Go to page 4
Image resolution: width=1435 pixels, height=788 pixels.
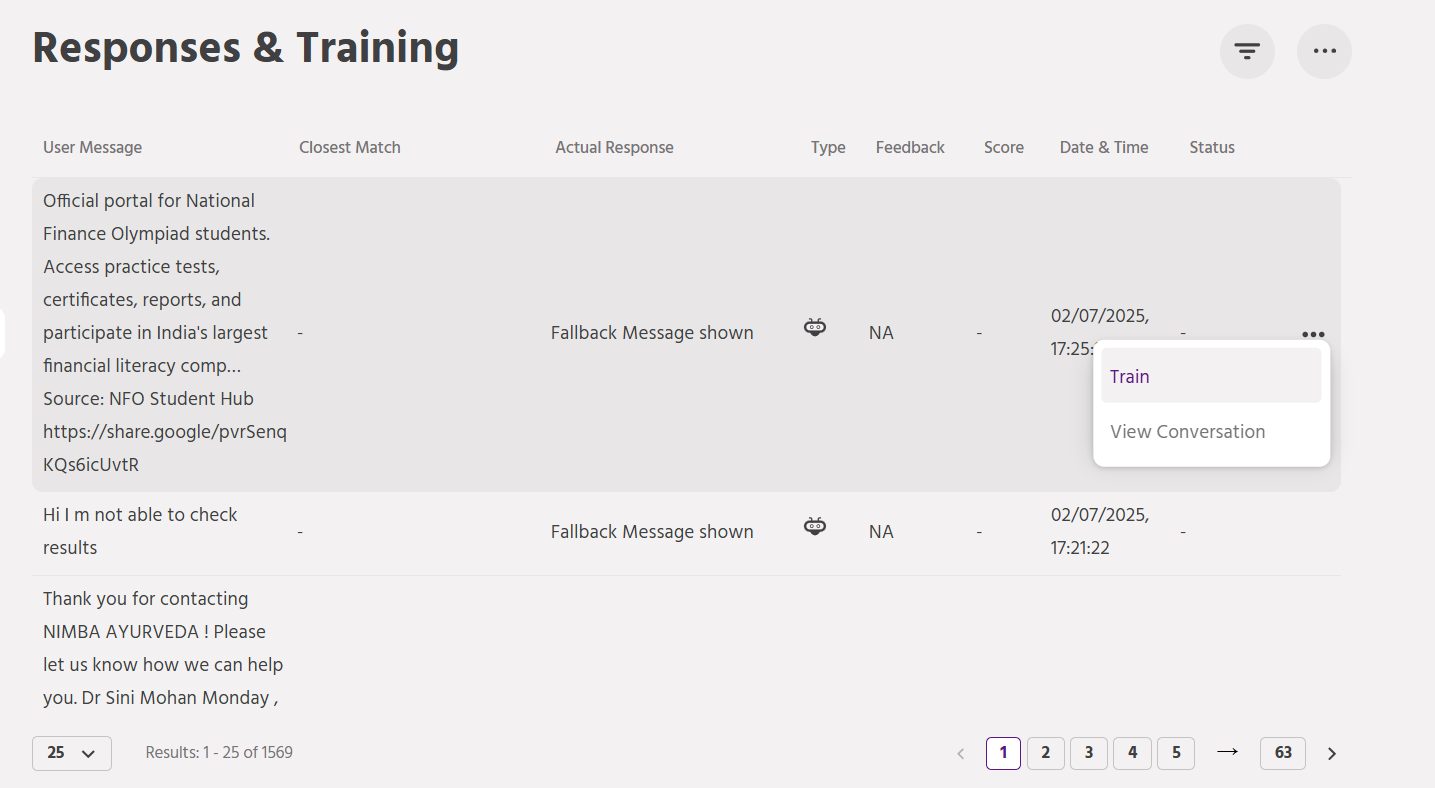[x=1132, y=753]
